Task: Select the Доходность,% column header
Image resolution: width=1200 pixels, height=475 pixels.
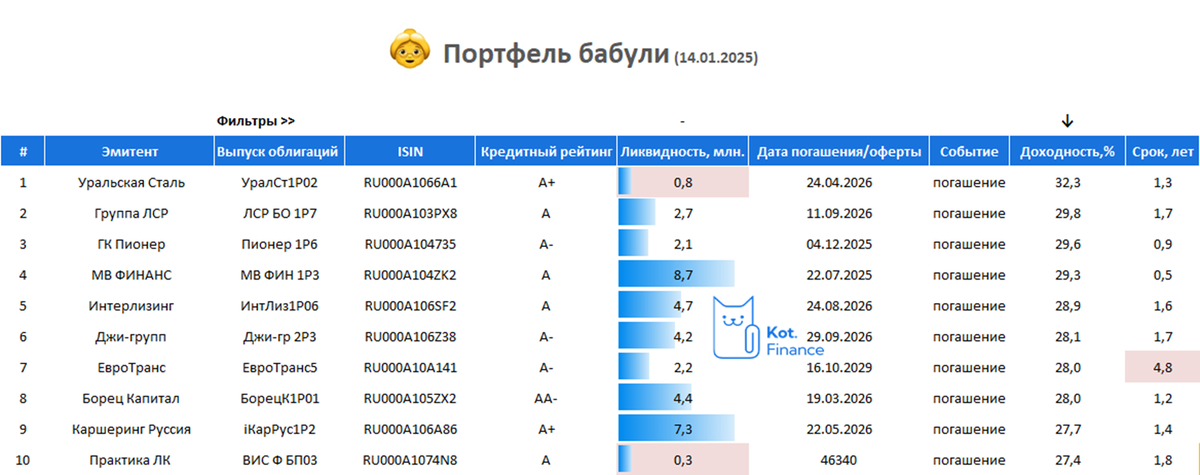Action: (x=1067, y=152)
